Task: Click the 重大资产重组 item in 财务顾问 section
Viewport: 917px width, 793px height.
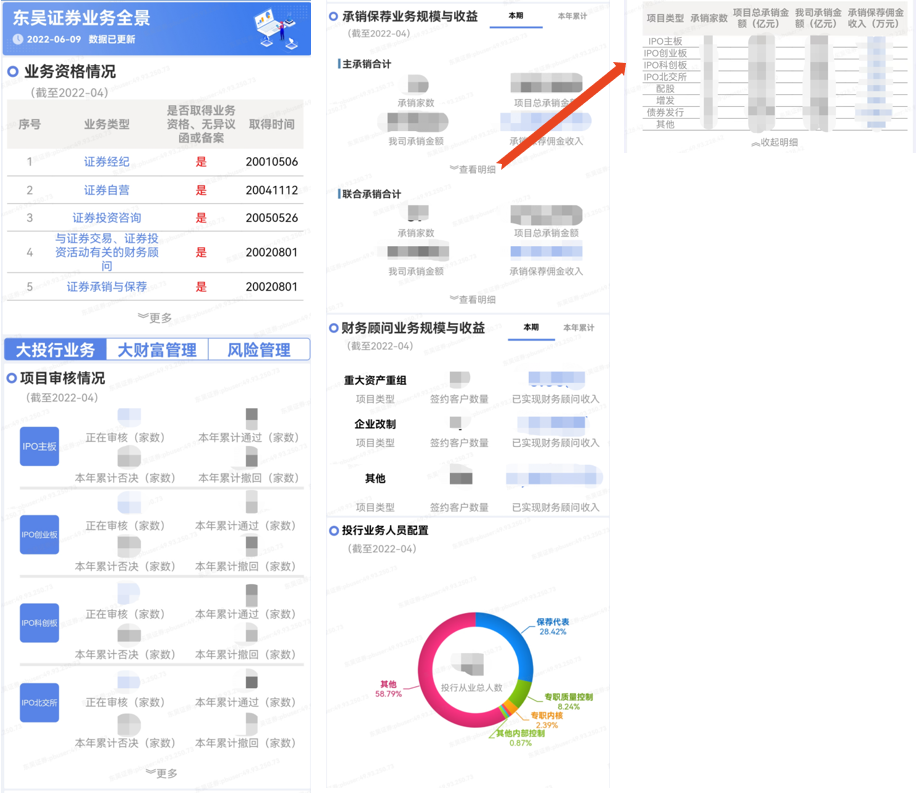Action: (x=375, y=380)
